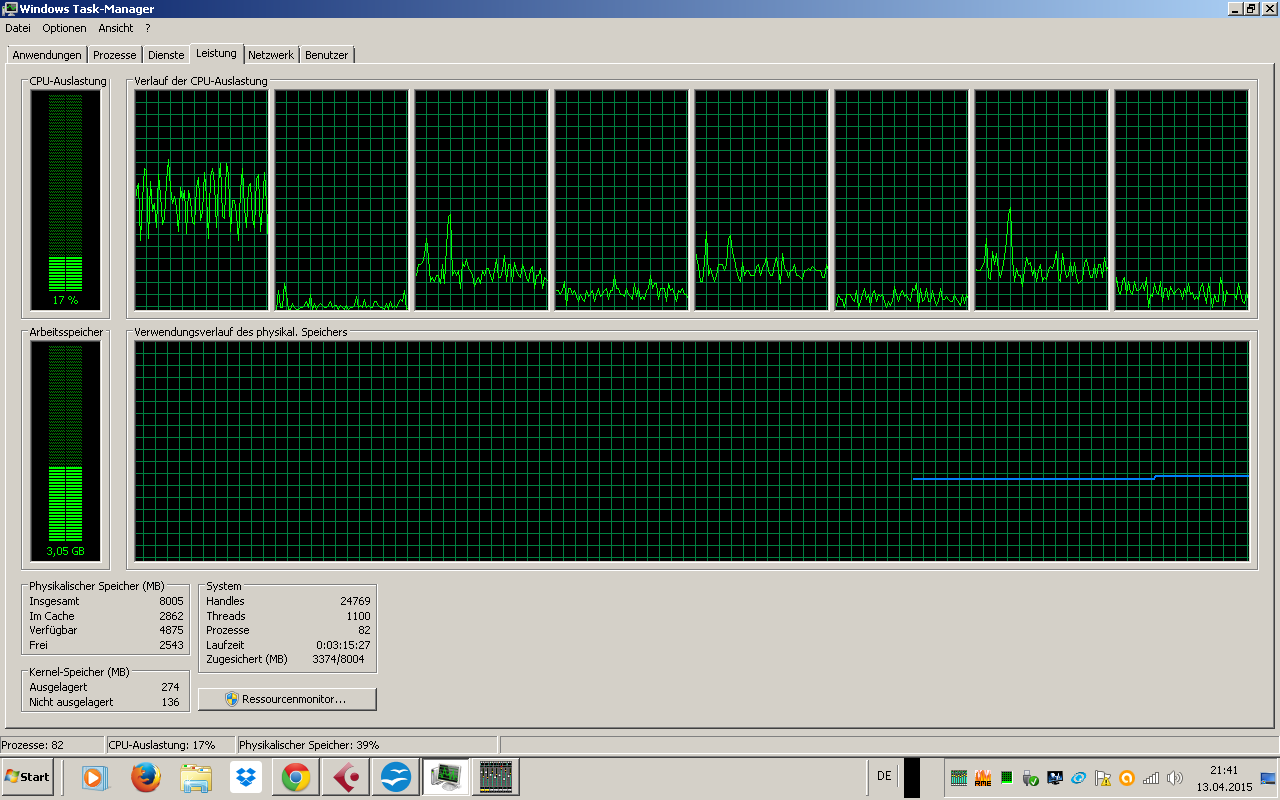This screenshot has width=1280, height=800.
Task: Open the Ressourcenmonitor button
Action: (x=287, y=699)
